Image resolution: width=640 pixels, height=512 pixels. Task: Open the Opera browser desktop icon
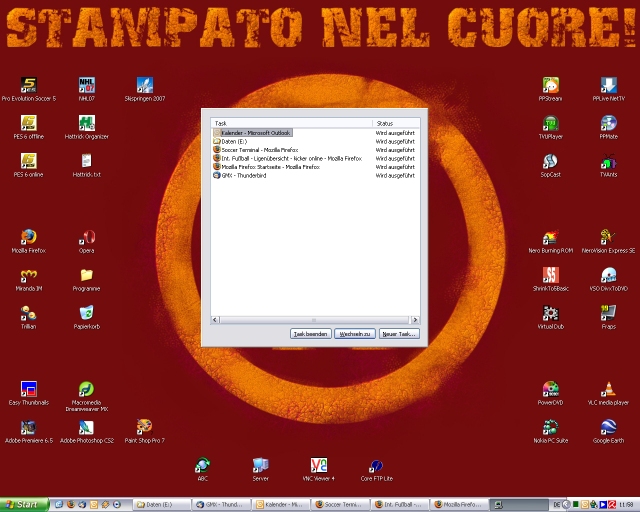[87, 238]
